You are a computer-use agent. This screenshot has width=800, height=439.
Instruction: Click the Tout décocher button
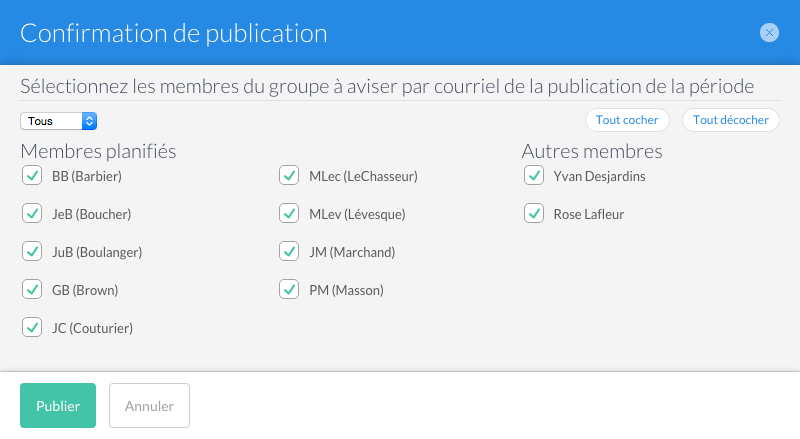tap(731, 120)
